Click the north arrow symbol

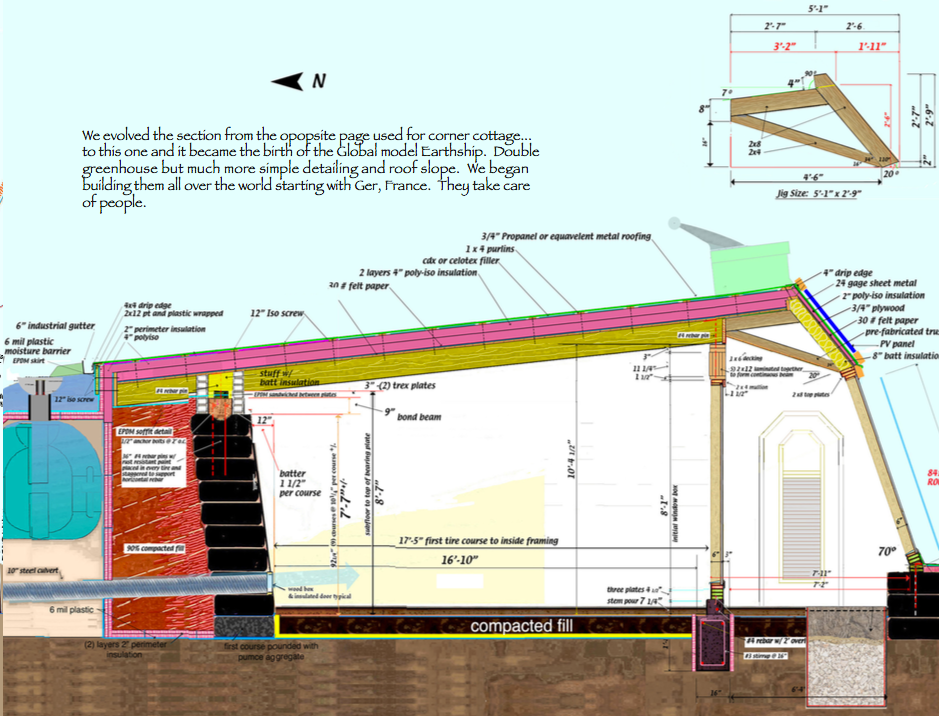[x=290, y=81]
